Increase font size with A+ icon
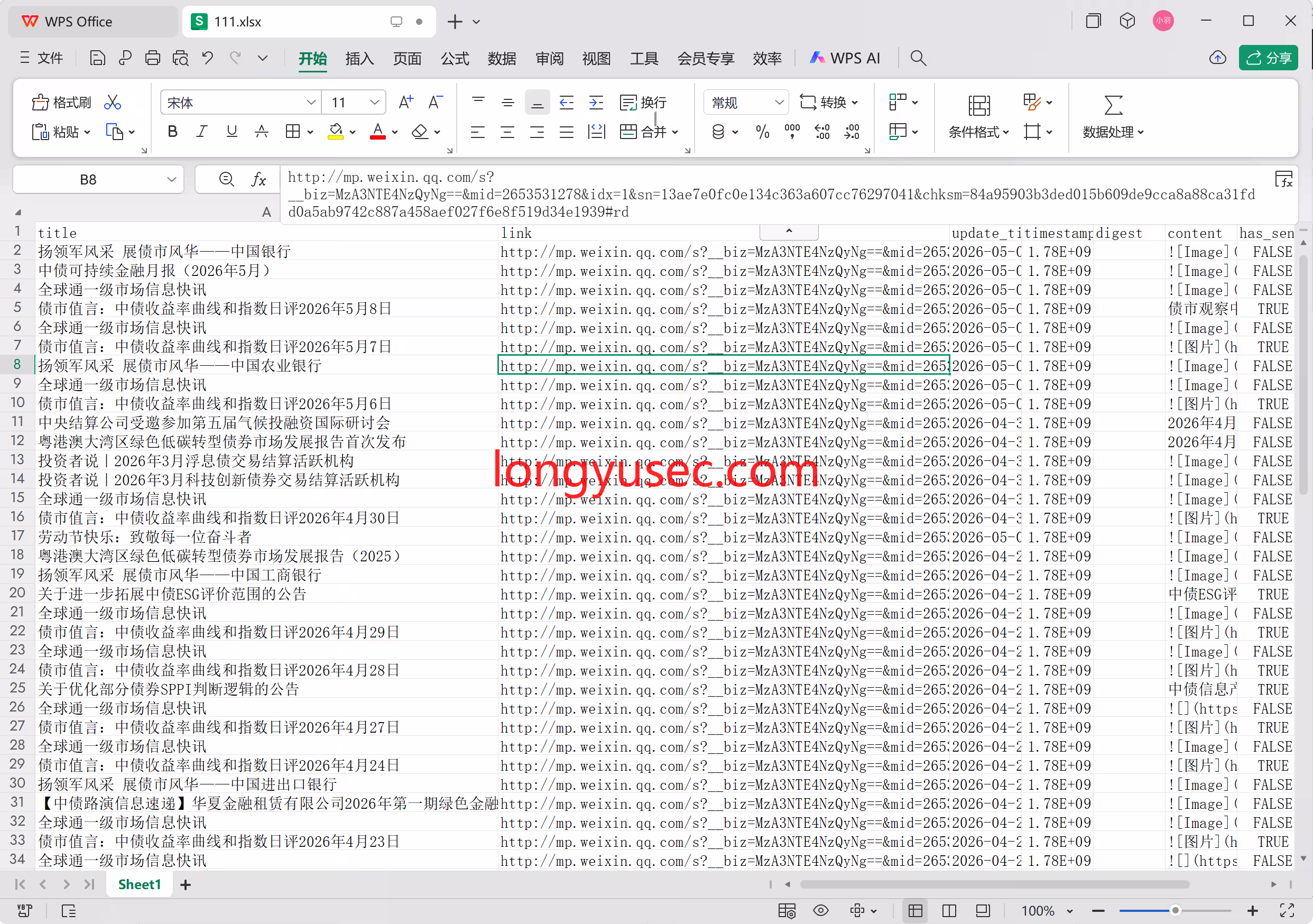 coord(406,103)
